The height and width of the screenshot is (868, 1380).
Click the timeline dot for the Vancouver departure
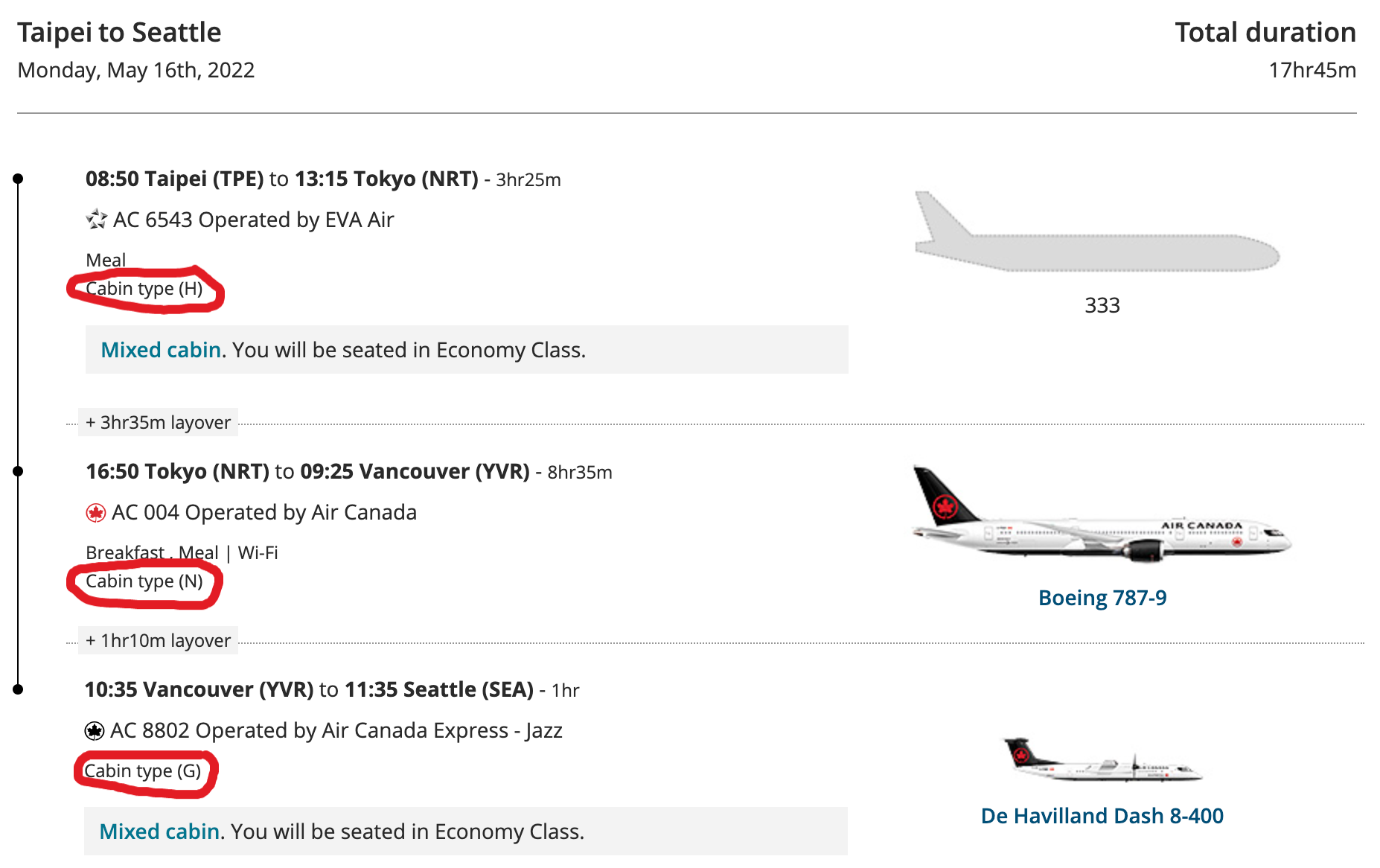point(18,689)
